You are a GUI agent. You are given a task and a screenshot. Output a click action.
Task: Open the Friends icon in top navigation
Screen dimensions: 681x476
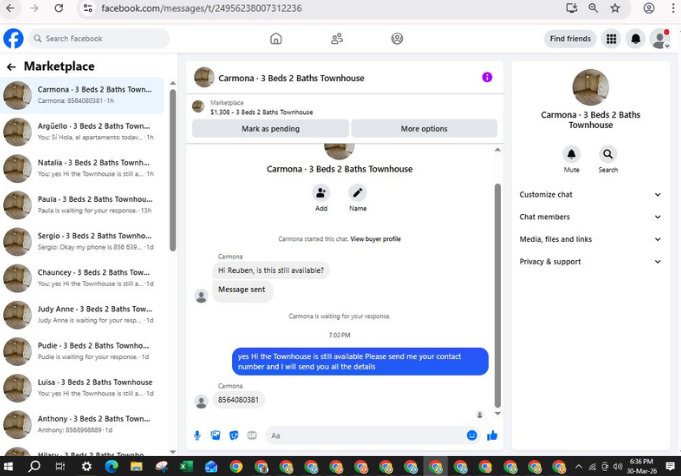[x=337, y=39]
